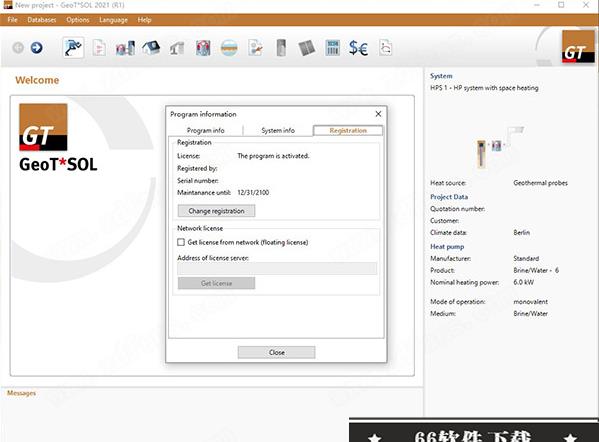Select the Registration tab
Screen dimensions: 599x442
(348, 130)
